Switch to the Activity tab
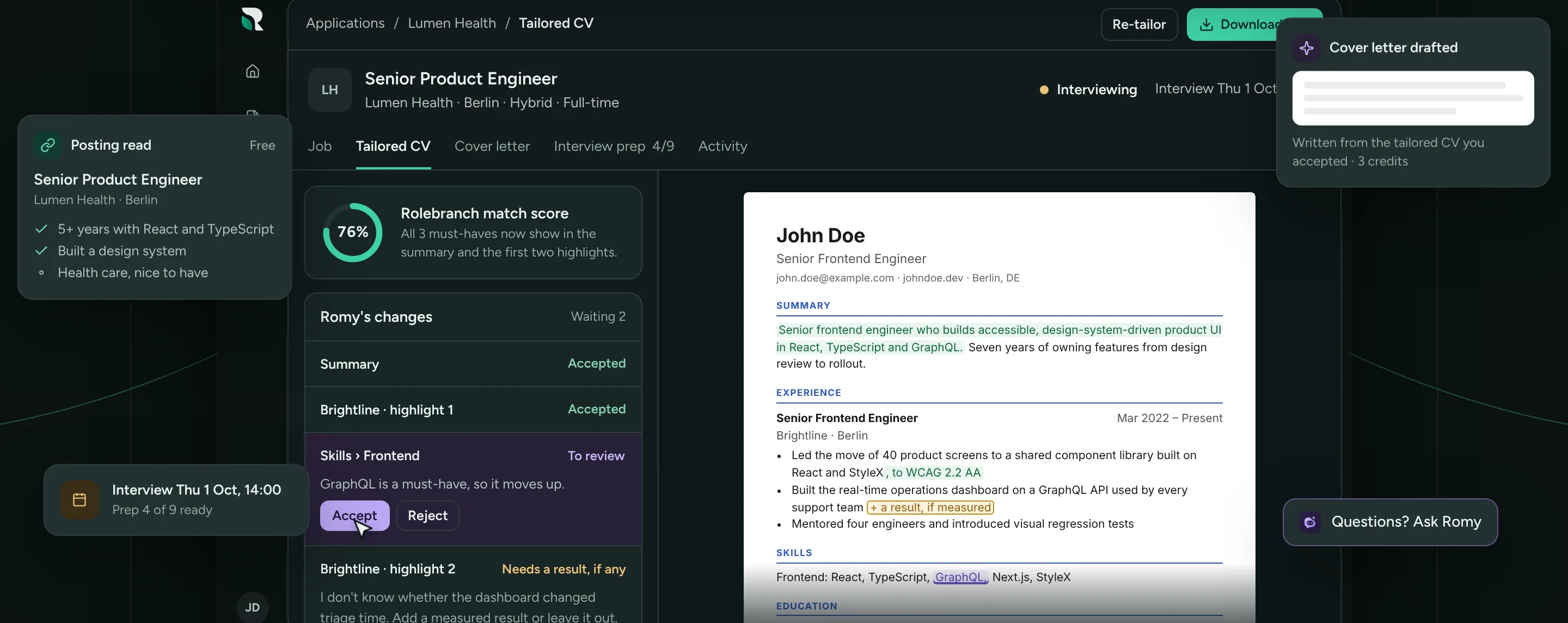 click(x=722, y=146)
